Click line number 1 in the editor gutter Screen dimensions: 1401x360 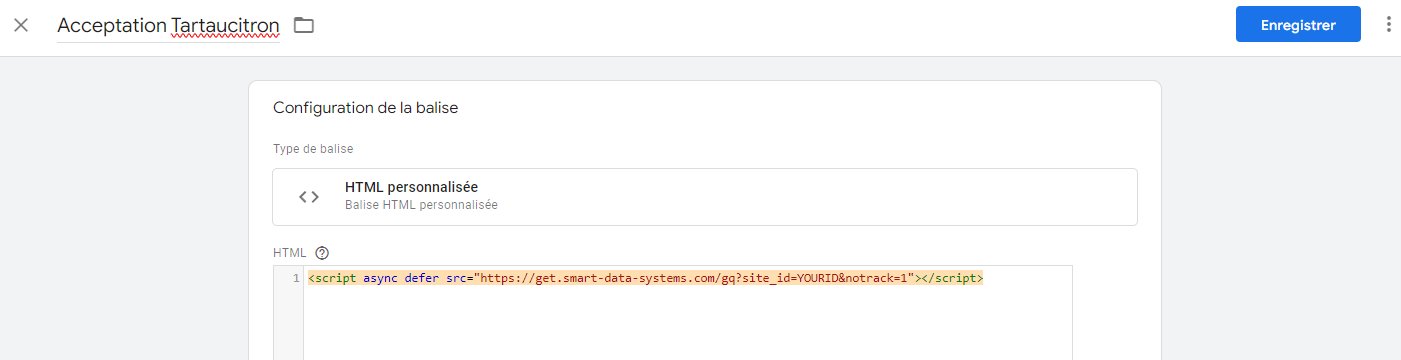(296, 278)
